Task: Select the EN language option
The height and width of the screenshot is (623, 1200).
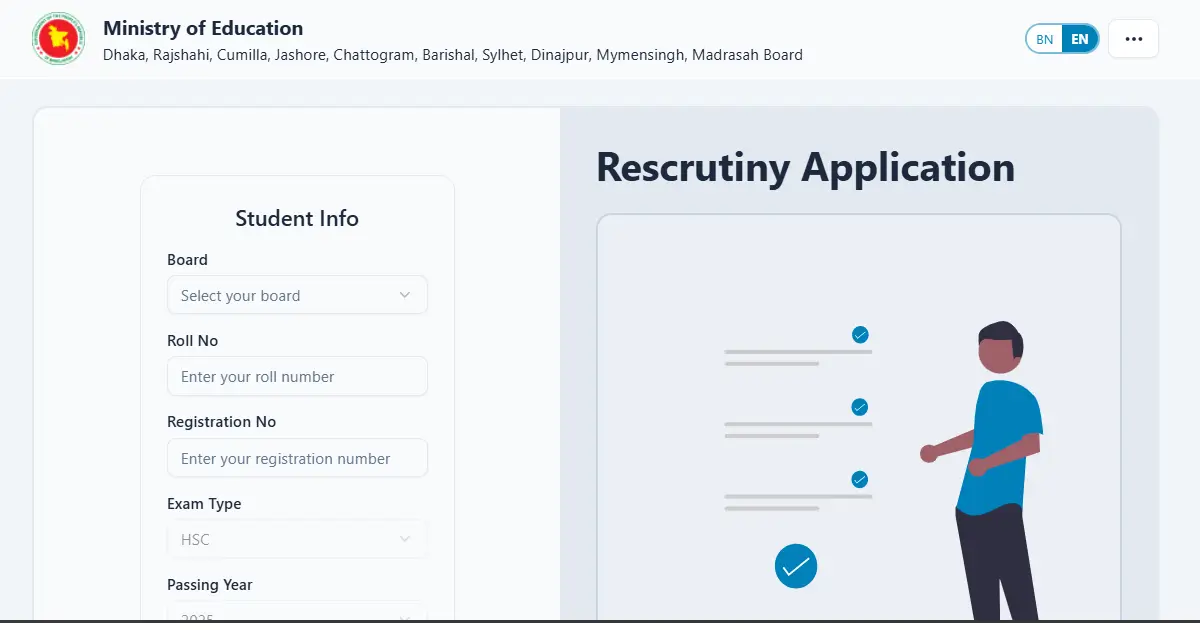Action: pyautogui.click(x=1079, y=39)
